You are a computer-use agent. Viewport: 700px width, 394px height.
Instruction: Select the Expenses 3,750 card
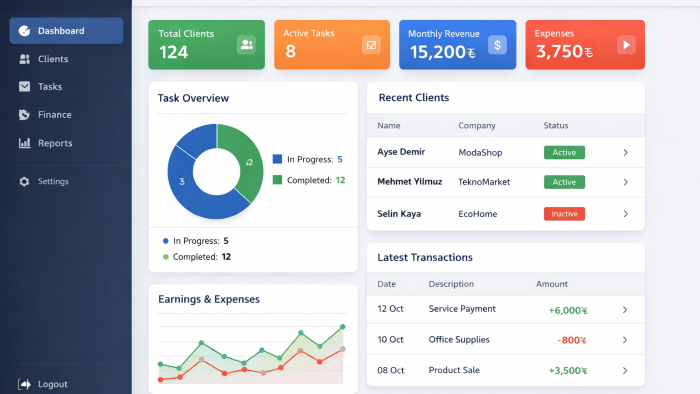[x=585, y=45]
